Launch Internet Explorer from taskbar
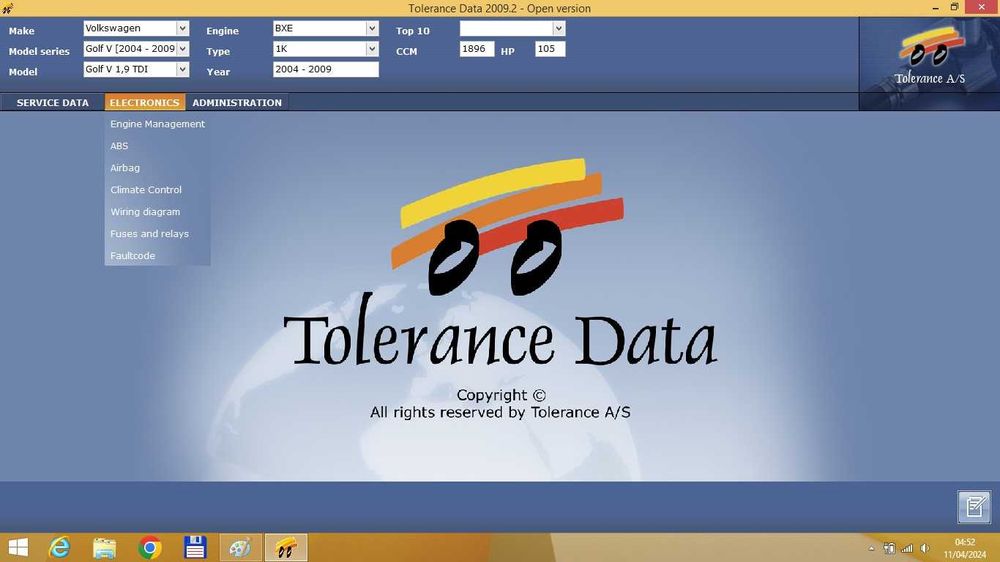The image size is (1000, 562). (59, 547)
